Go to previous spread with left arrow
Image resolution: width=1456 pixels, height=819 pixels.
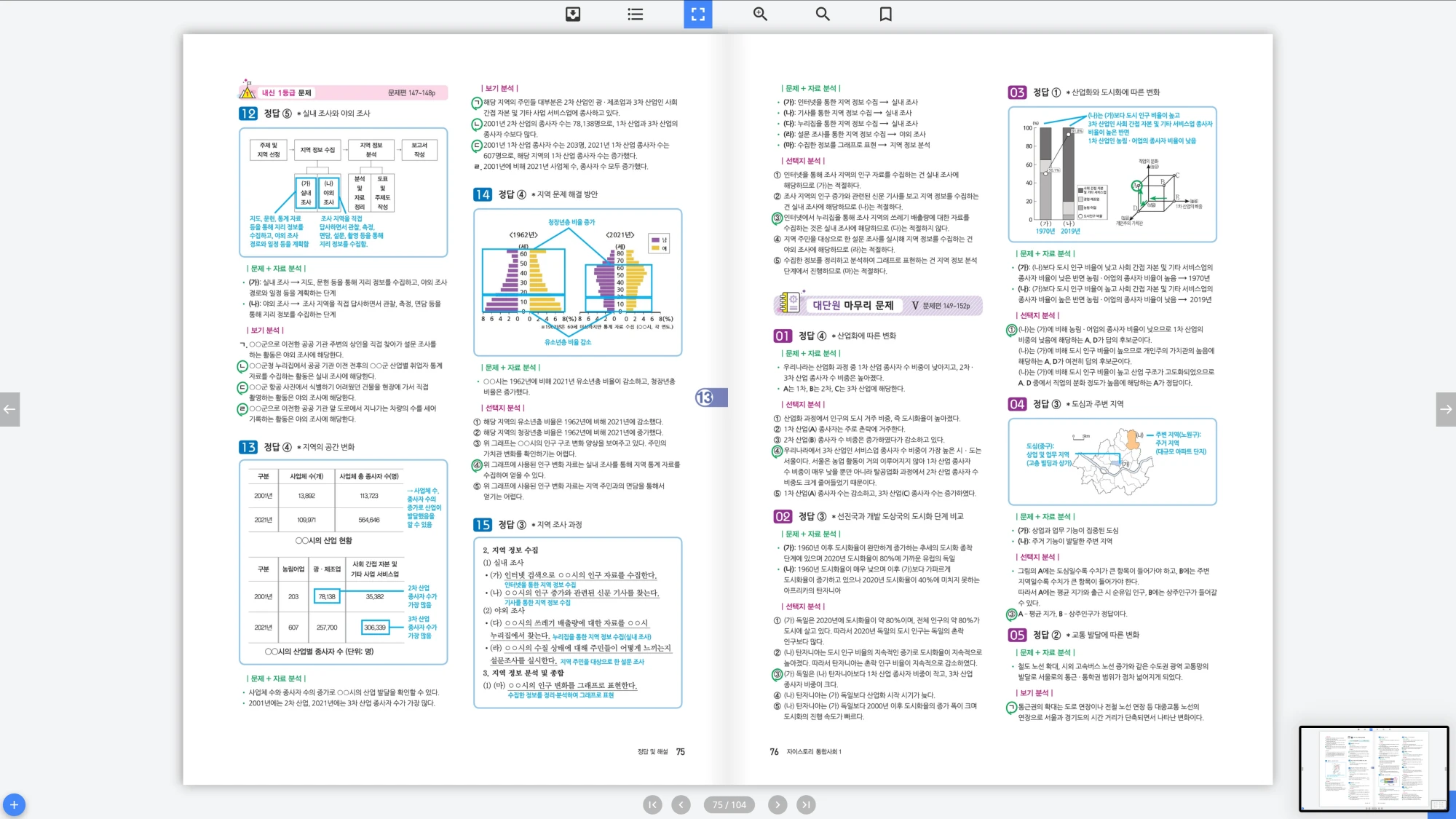(x=9, y=409)
